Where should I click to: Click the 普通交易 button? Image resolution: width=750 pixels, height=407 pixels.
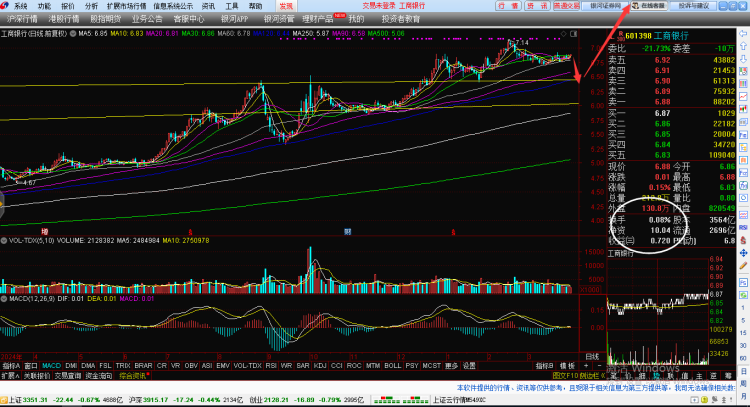566,6
